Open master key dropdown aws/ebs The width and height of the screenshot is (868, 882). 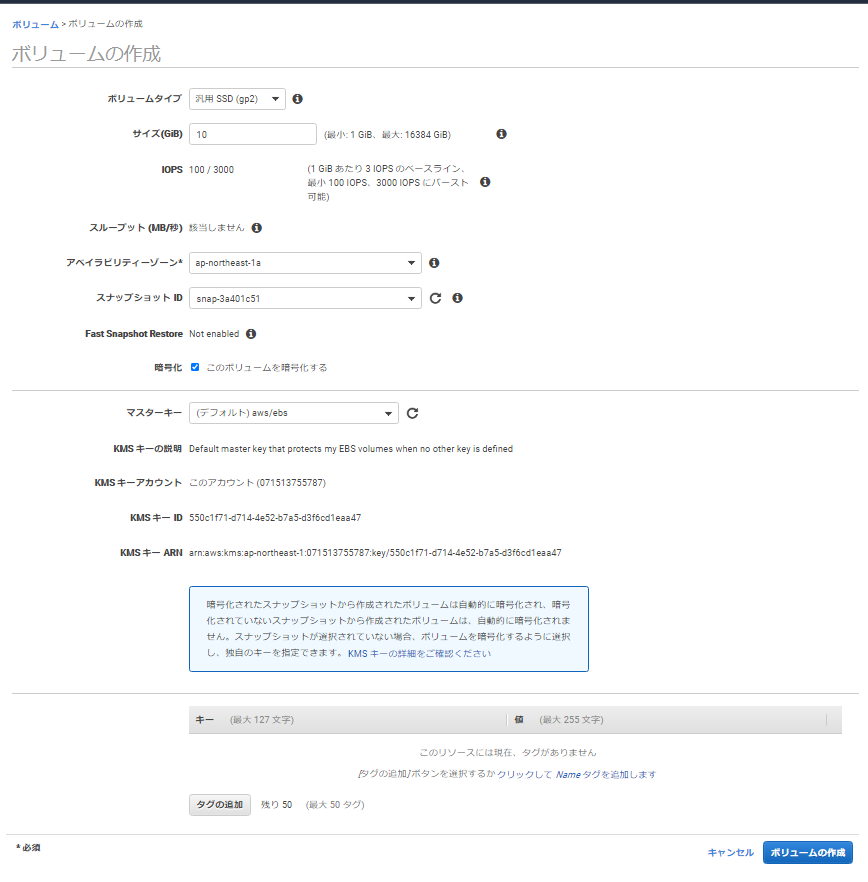coord(294,413)
